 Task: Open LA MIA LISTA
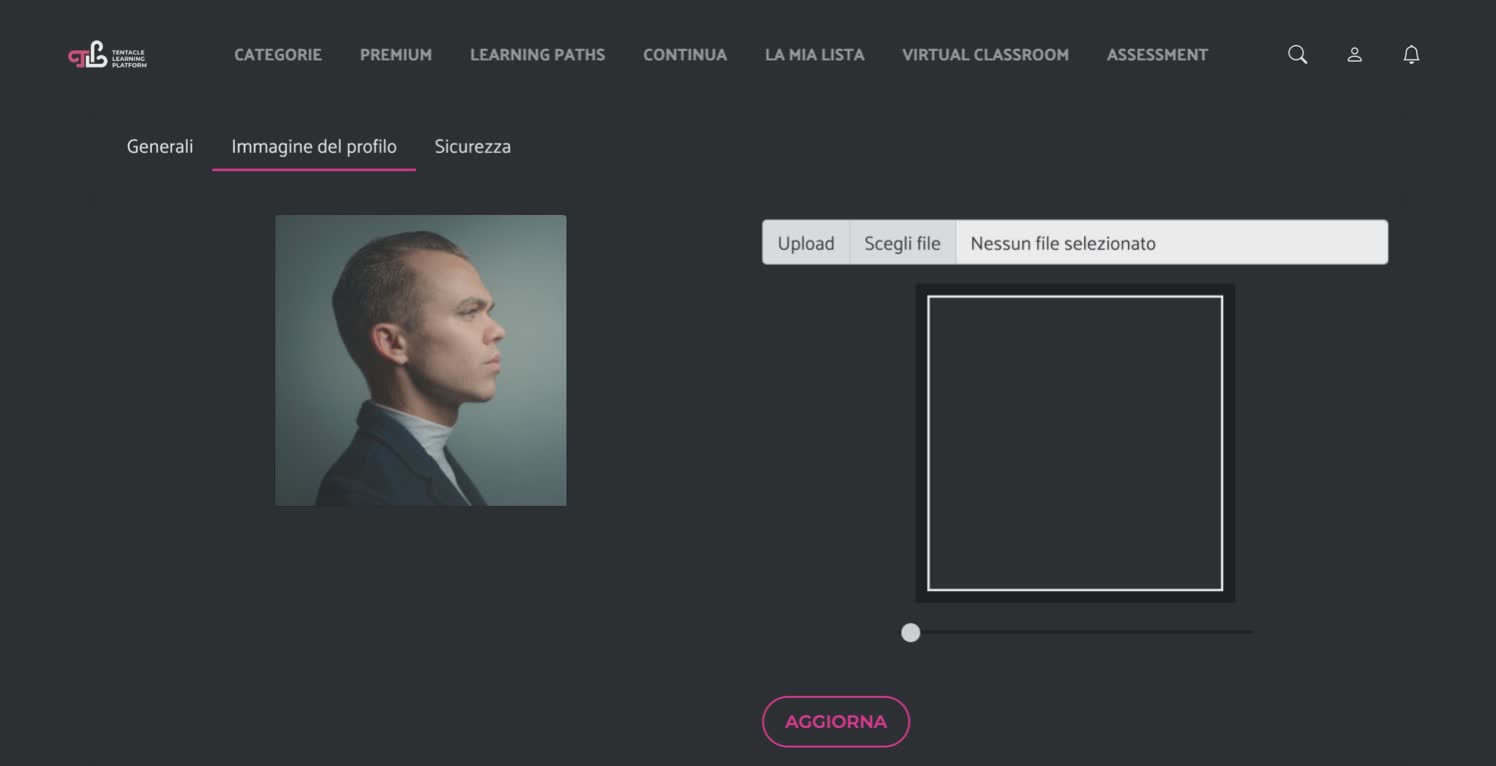[814, 55]
